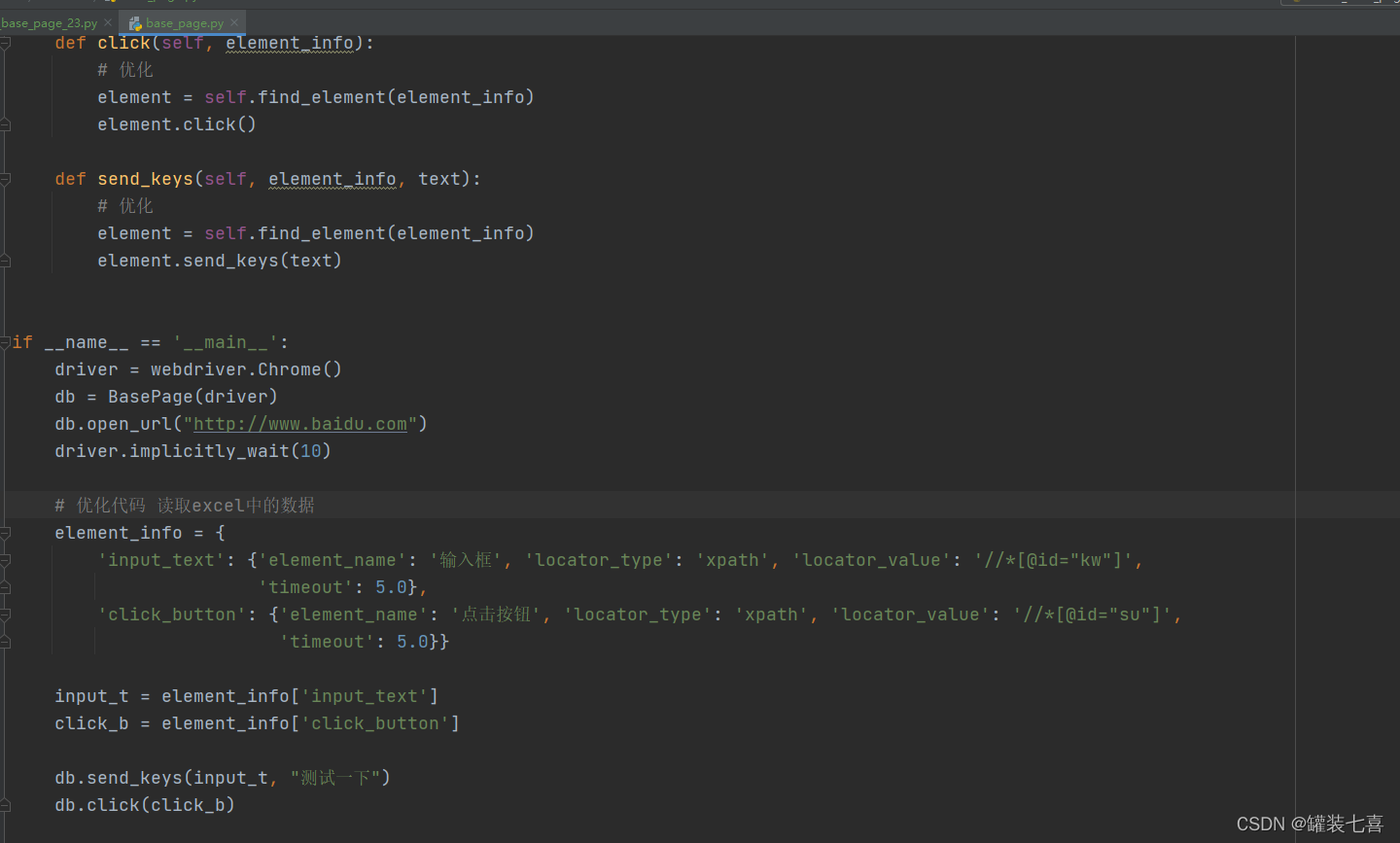Click 'element.click()' statement
The height and width of the screenshot is (843, 1400).
(x=177, y=124)
